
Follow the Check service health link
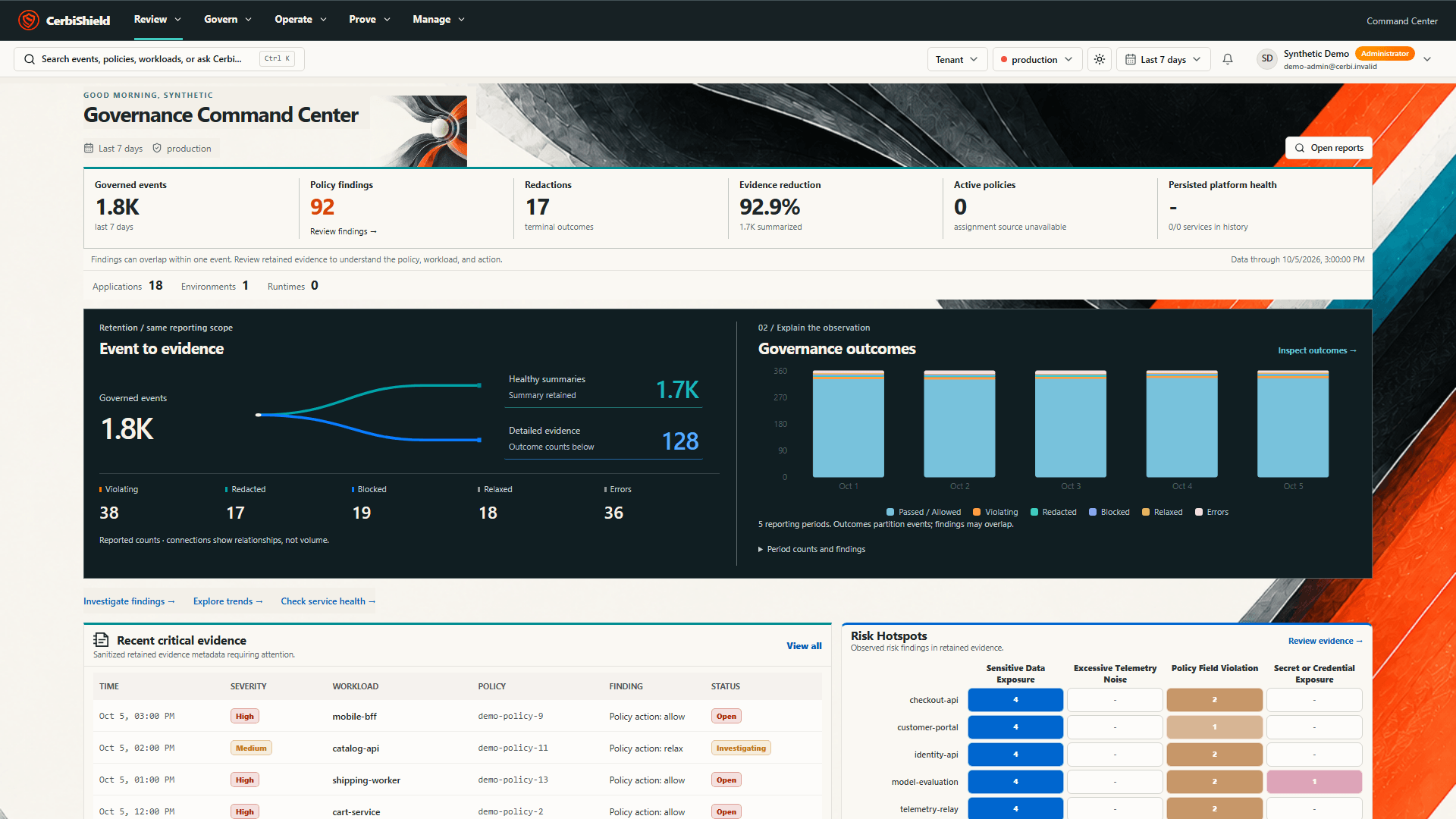coord(328,601)
